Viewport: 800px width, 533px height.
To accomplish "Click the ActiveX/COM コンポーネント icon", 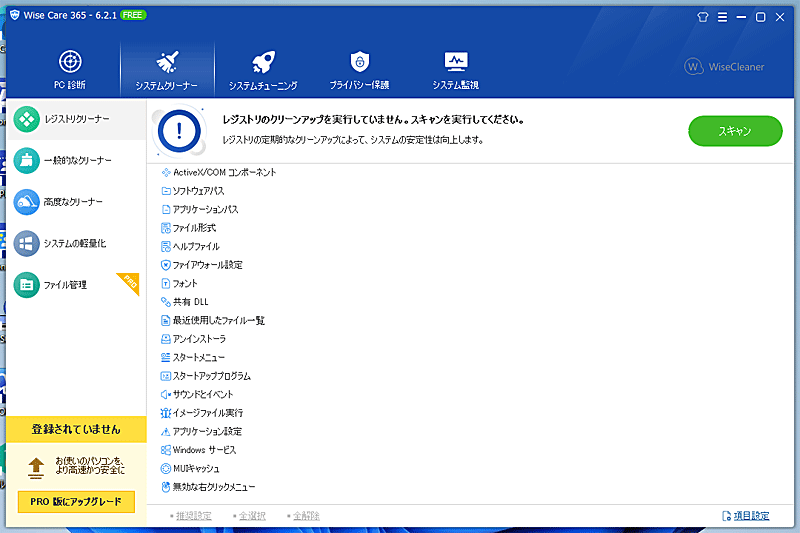I will 166,172.
